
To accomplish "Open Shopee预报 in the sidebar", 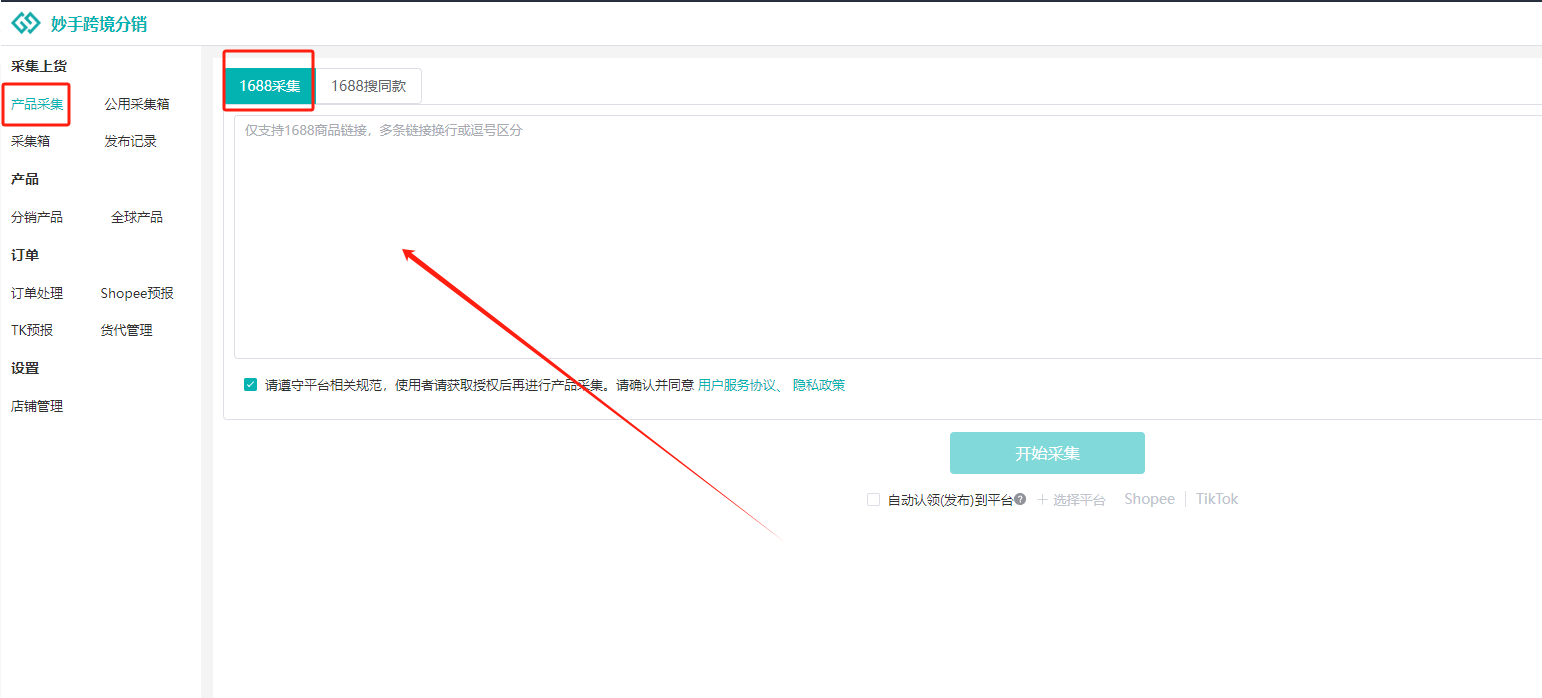I will coord(137,293).
